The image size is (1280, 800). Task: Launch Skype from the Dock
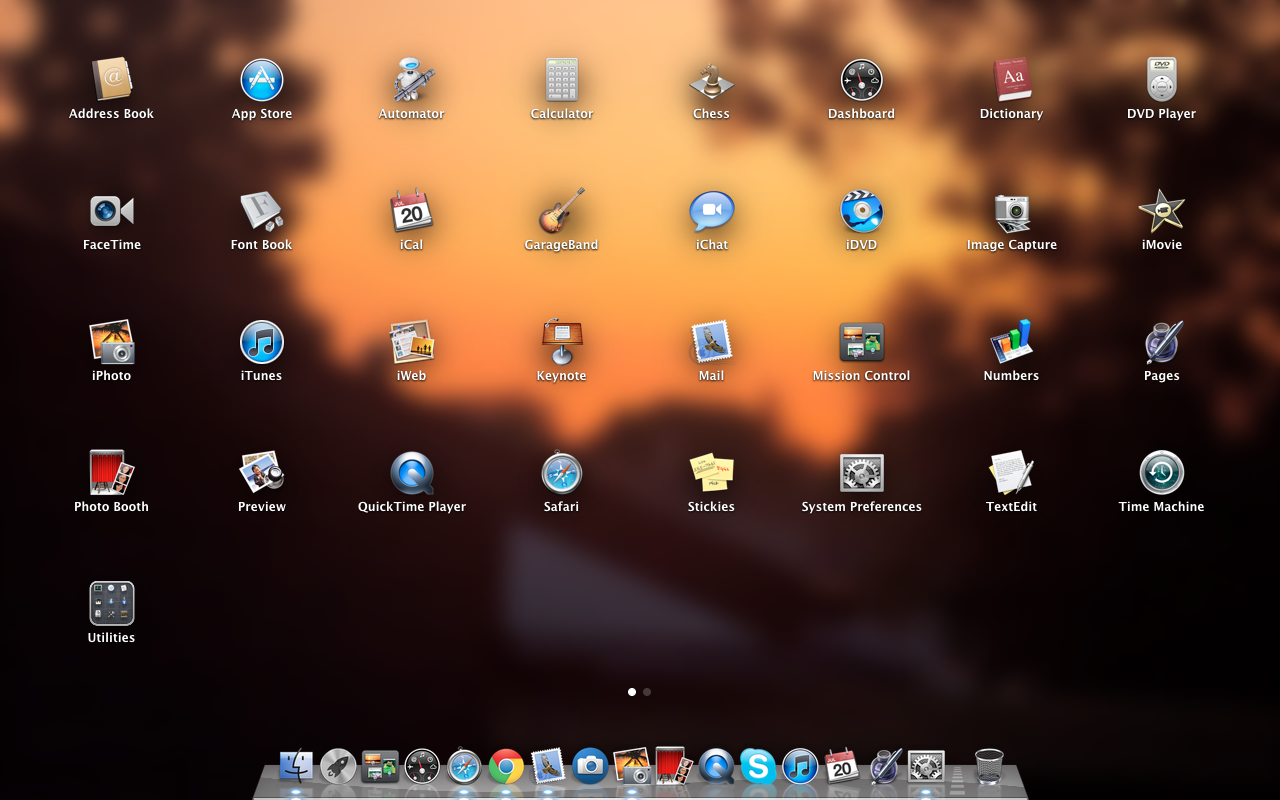pos(758,767)
